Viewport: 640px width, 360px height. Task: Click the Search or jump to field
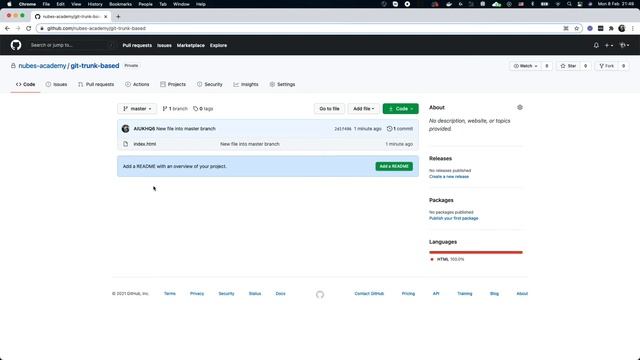(71, 45)
